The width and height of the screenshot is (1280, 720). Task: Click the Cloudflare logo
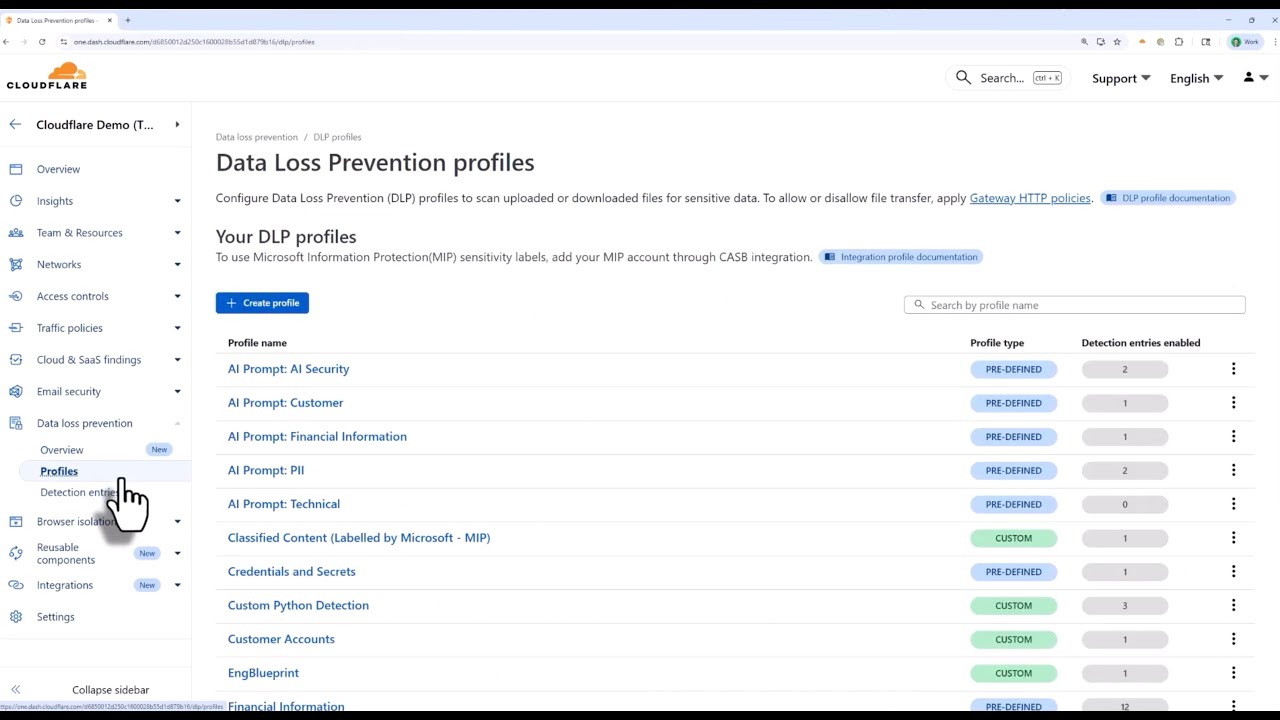[x=47, y=76]
